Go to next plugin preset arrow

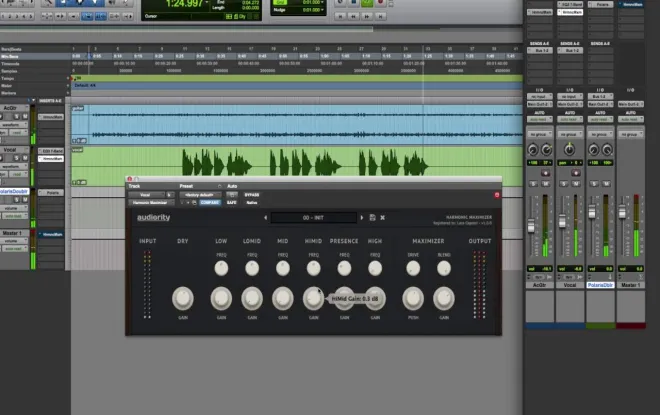pyautogui.click(x=362, y=218)
